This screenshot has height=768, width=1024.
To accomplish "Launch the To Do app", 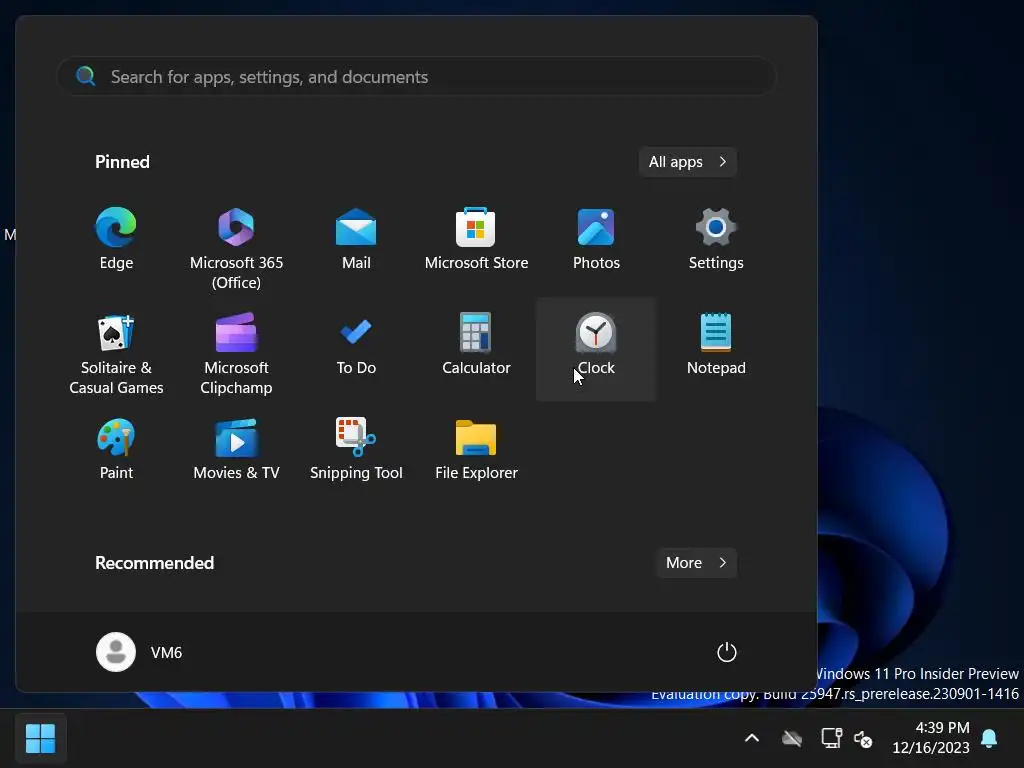I will coord(356,346).
